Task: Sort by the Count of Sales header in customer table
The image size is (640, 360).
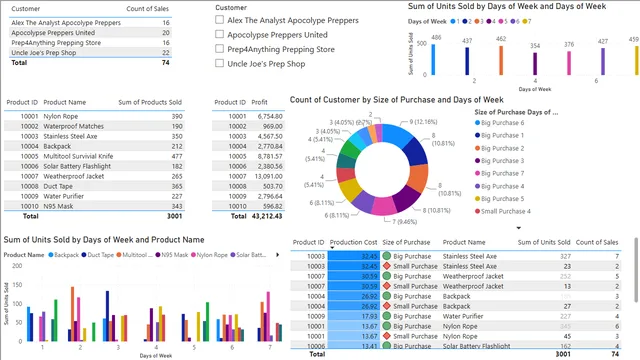Action: (147, 9)
